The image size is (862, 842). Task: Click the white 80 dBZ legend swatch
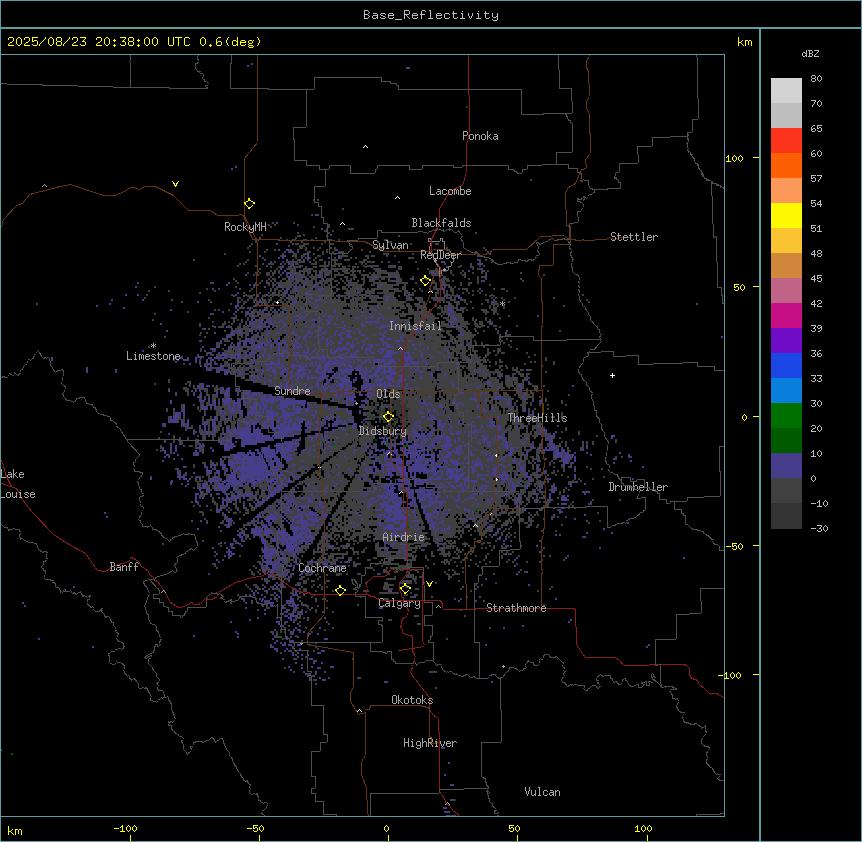click(x=786, y=91)
